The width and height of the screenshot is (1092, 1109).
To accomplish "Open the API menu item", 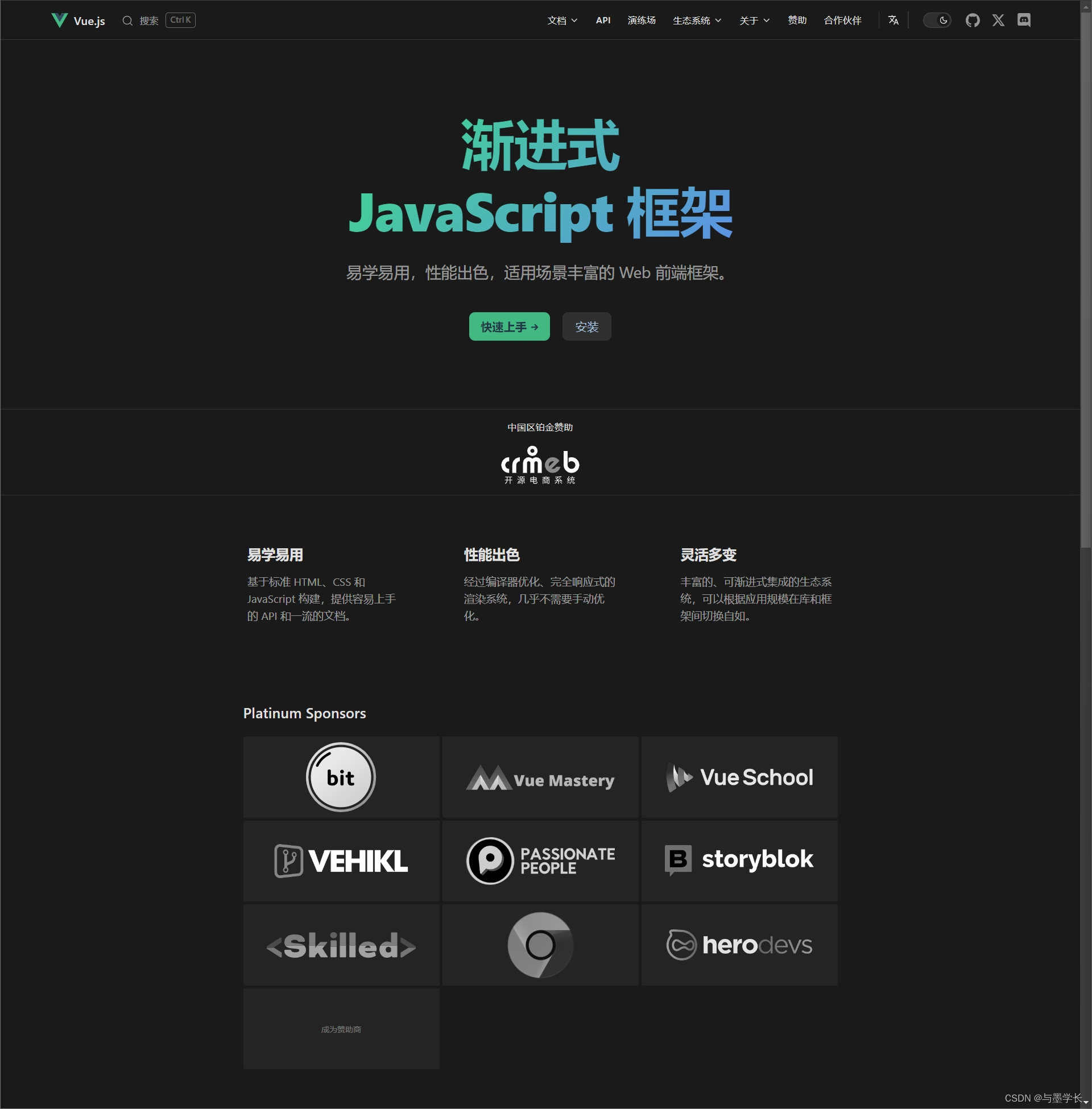I will click(603, 20).
